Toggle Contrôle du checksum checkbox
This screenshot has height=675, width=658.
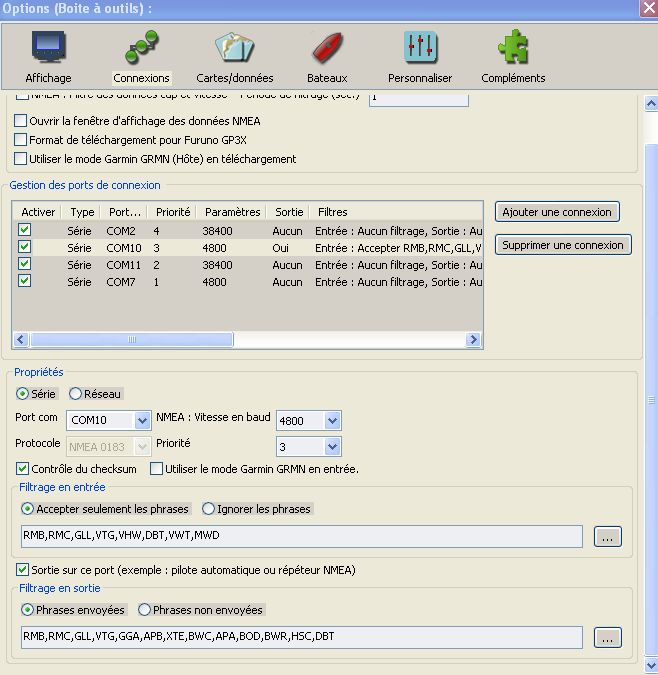(x=23, y=469)
